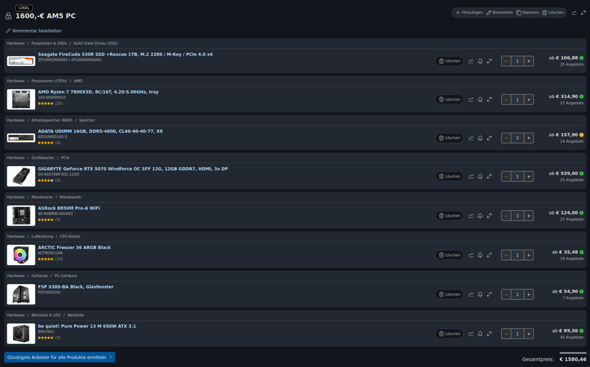Image resolution: width=590 pixels, height=367 pixels.
Task: Open the Grafikkarten breadcrumb category link
Action: [x=43, y=158]
